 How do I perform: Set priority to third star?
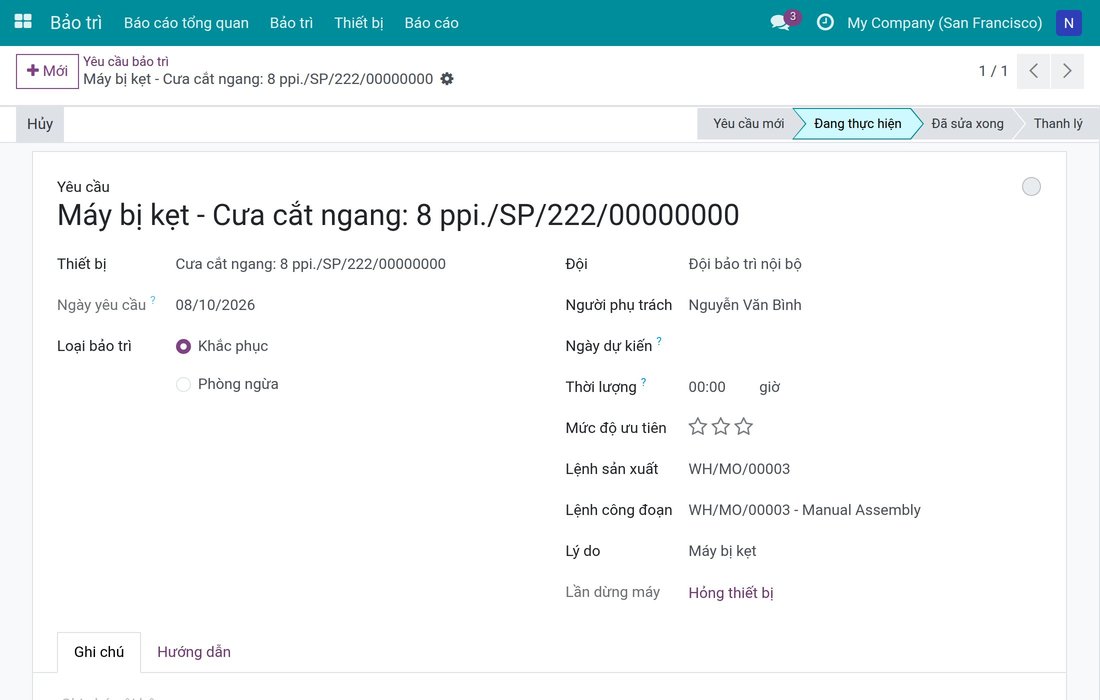click(x=744, y=426)
